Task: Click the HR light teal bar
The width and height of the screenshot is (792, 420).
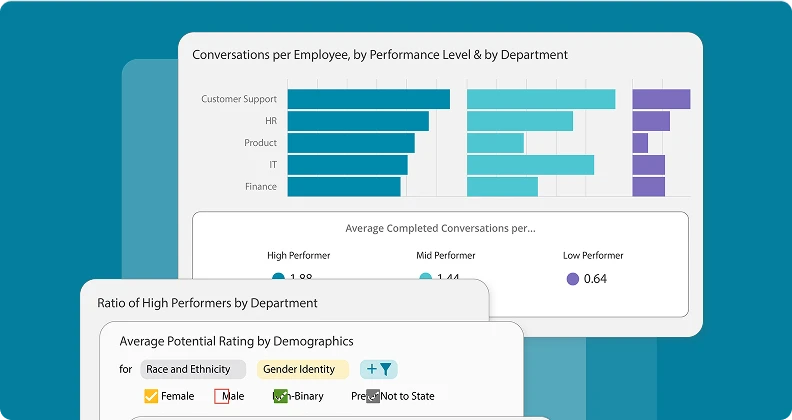Action: tap(520, 121)
